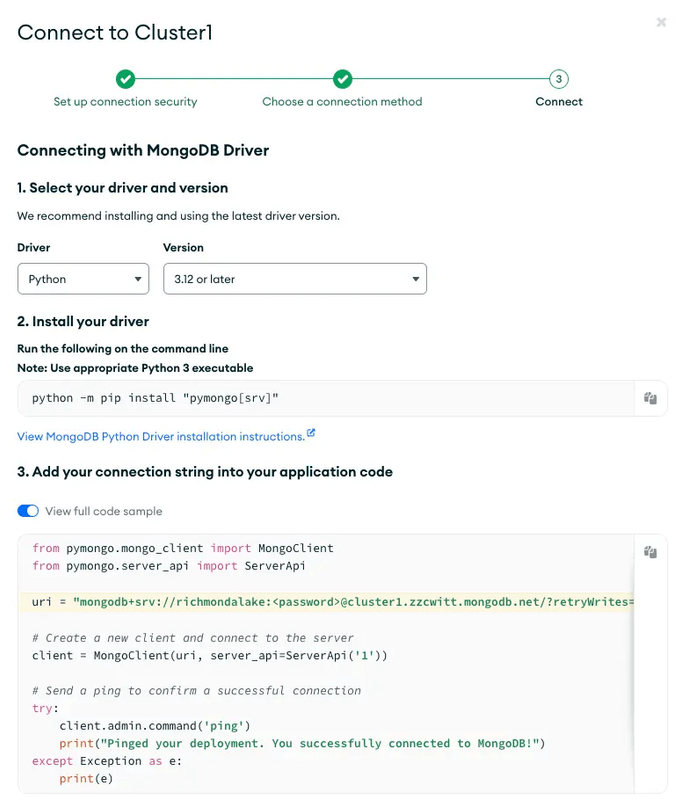
Task: Click the print(e) code line
Action: (86, 779)
